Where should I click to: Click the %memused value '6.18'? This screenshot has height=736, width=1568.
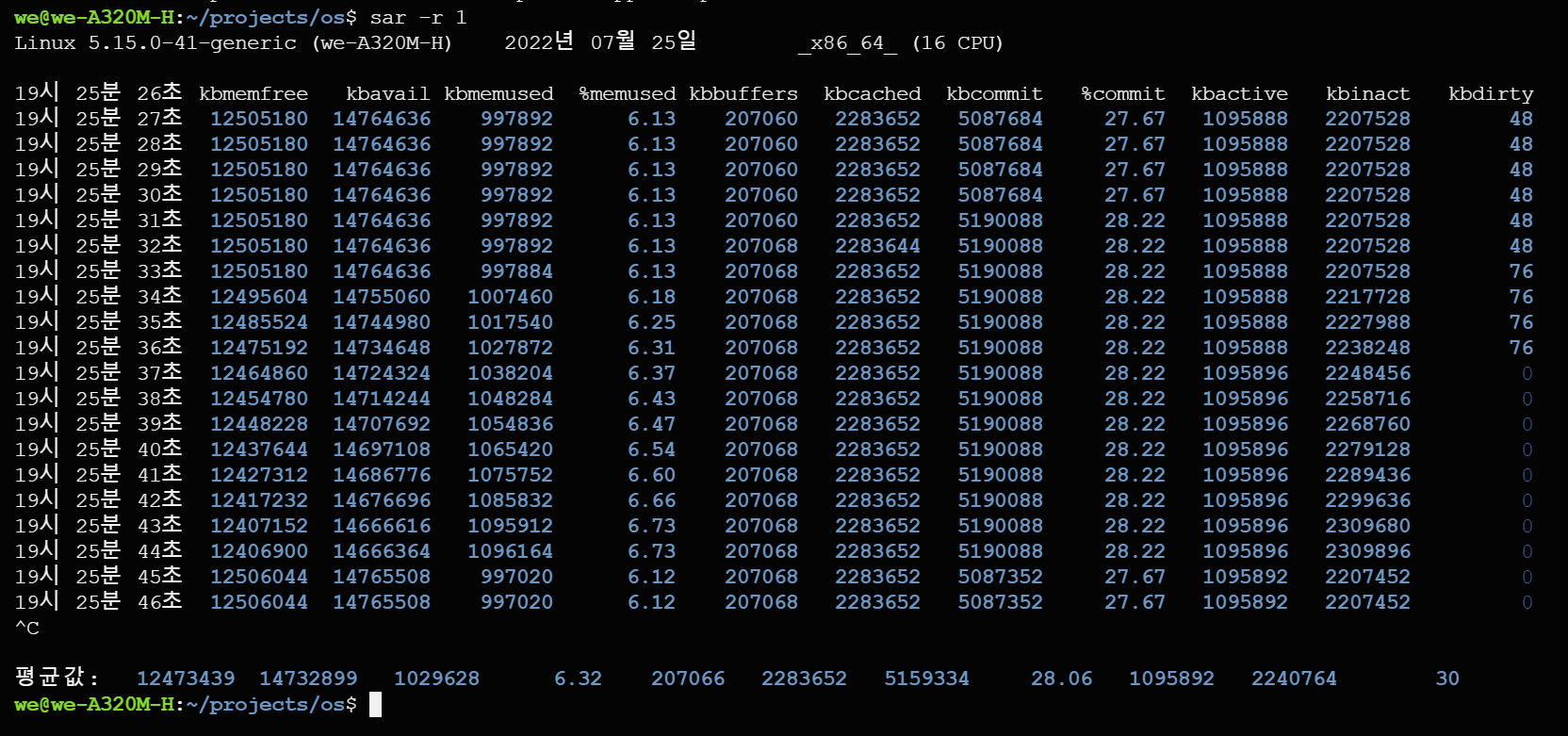pos(652,298)
